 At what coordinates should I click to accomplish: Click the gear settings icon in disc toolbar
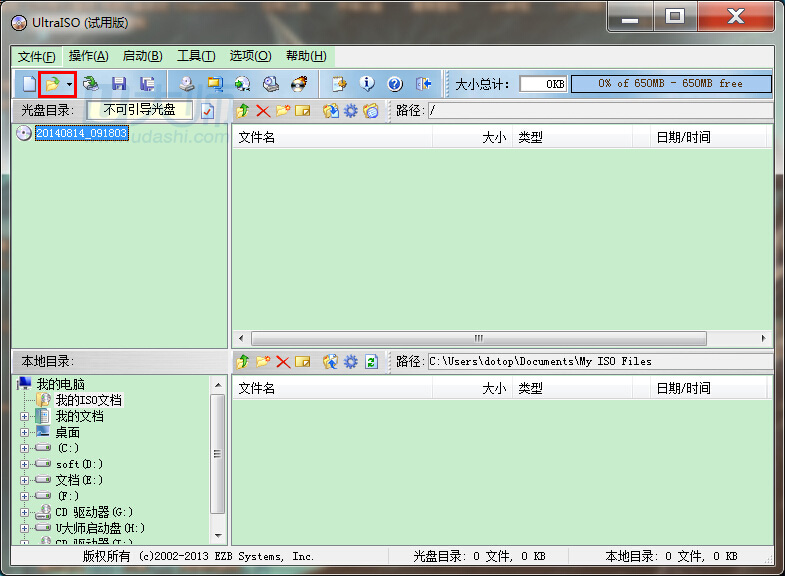(x=350, y=111)
